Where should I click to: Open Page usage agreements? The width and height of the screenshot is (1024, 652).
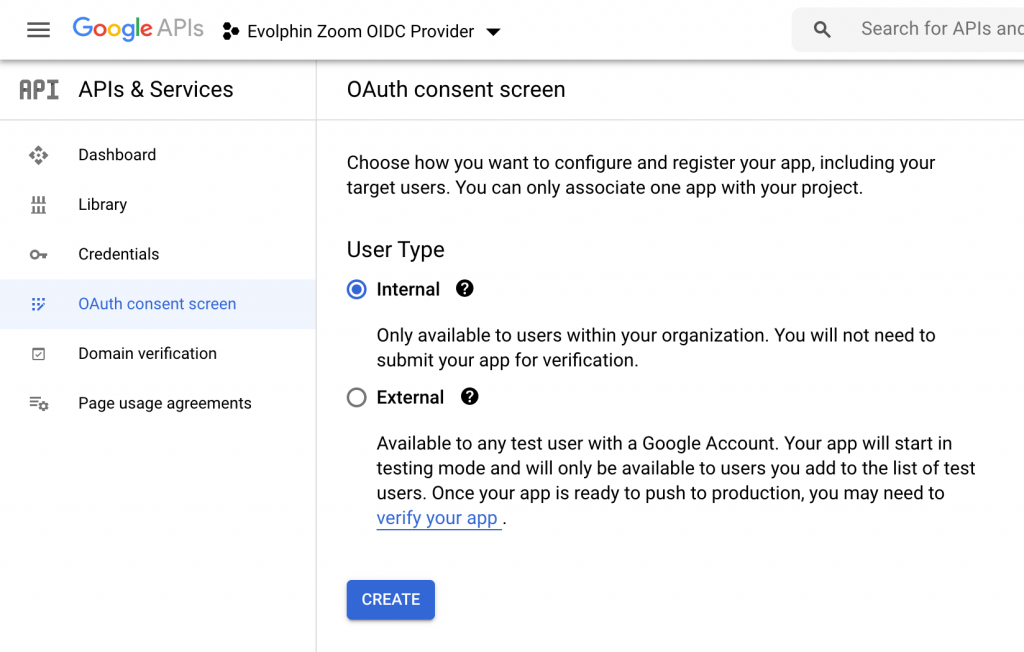pos(165,404)
